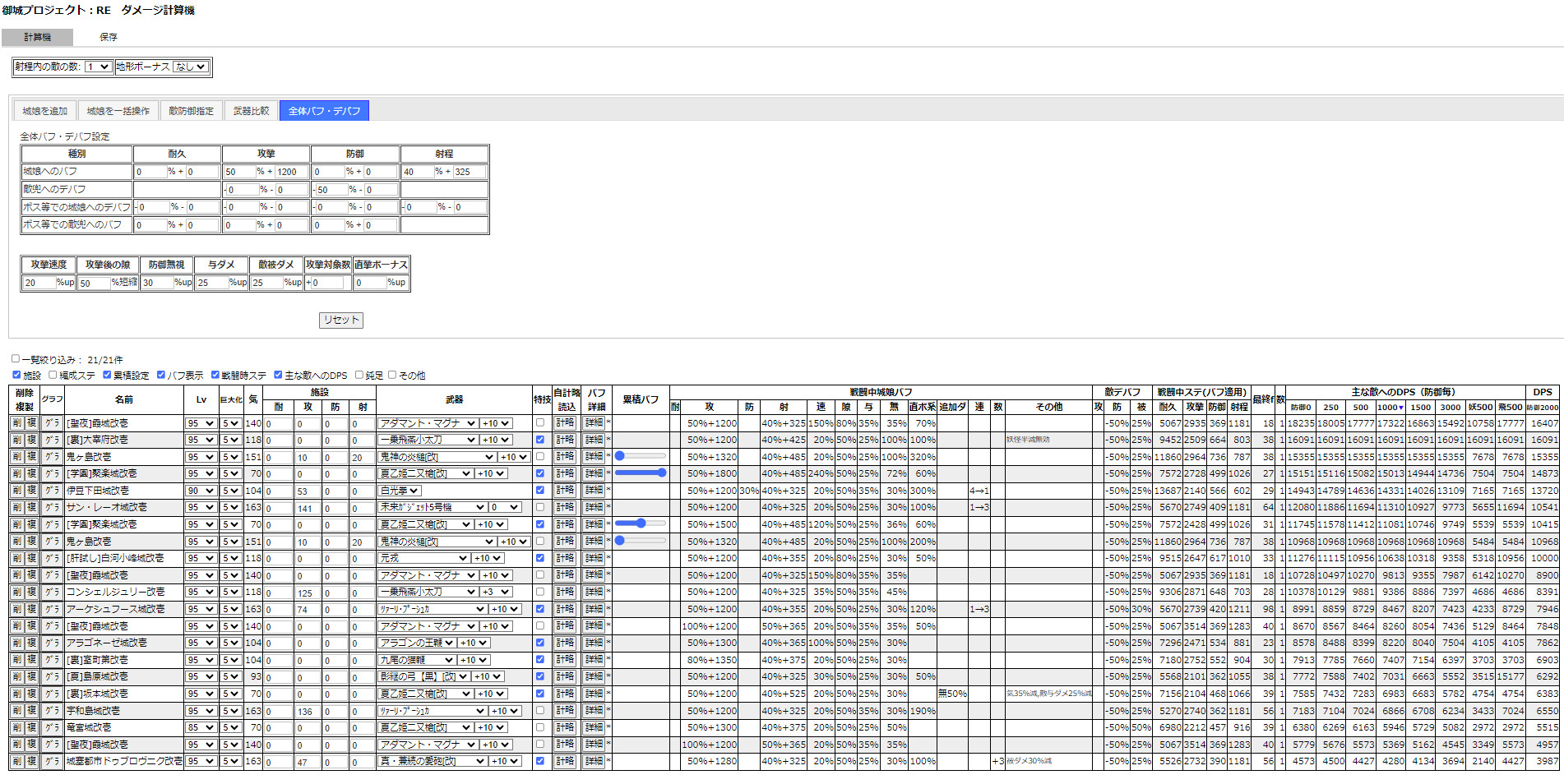Image resolution: width=1564 pixels, height=784 pixels.
Task: Open the 保存 tab
Action: (x=109, y=37)
